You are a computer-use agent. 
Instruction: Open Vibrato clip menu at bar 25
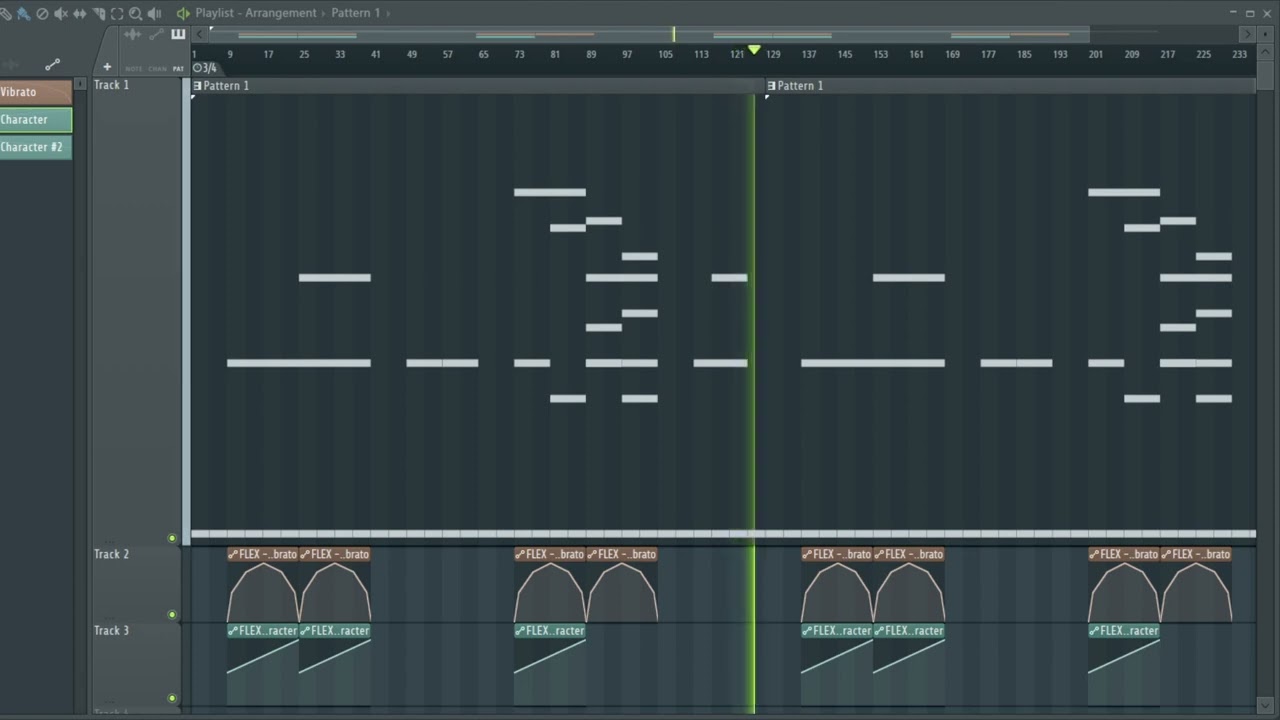305,554
